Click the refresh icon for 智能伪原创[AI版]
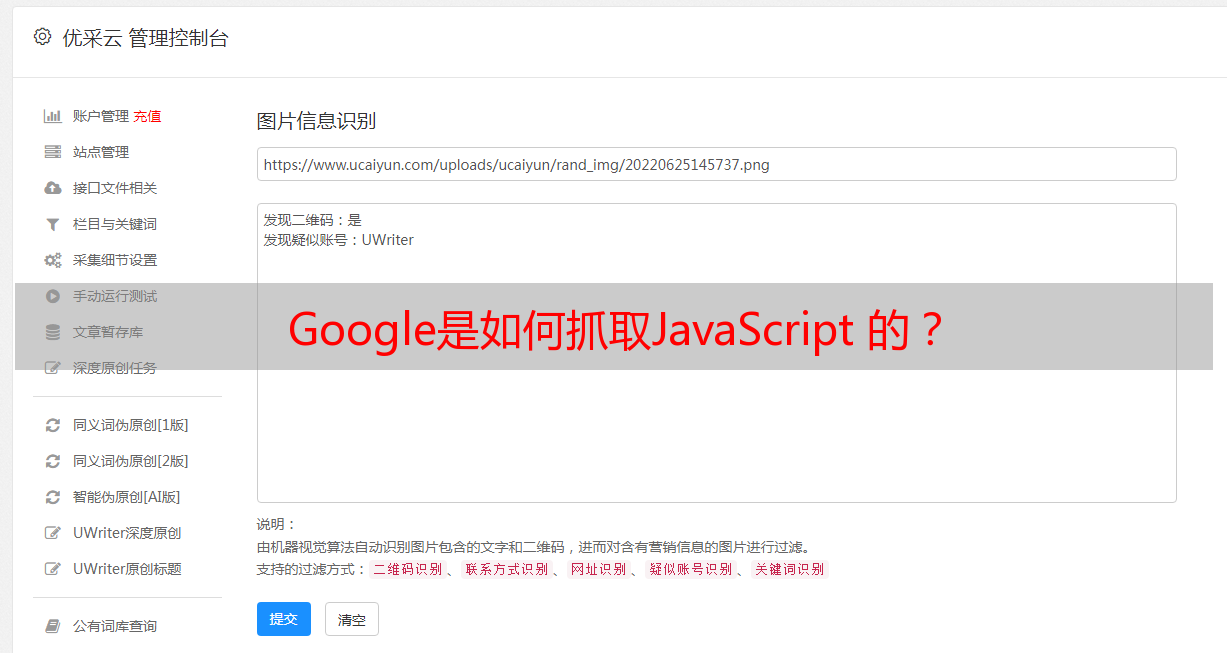Screen dimensions: 1227x653 tap(53, 497)
